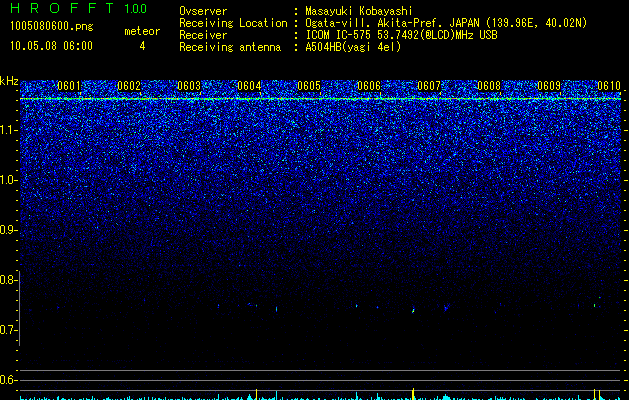Click the meteor count value 4
Screen dimensions: 629x400
pos(142,46)
